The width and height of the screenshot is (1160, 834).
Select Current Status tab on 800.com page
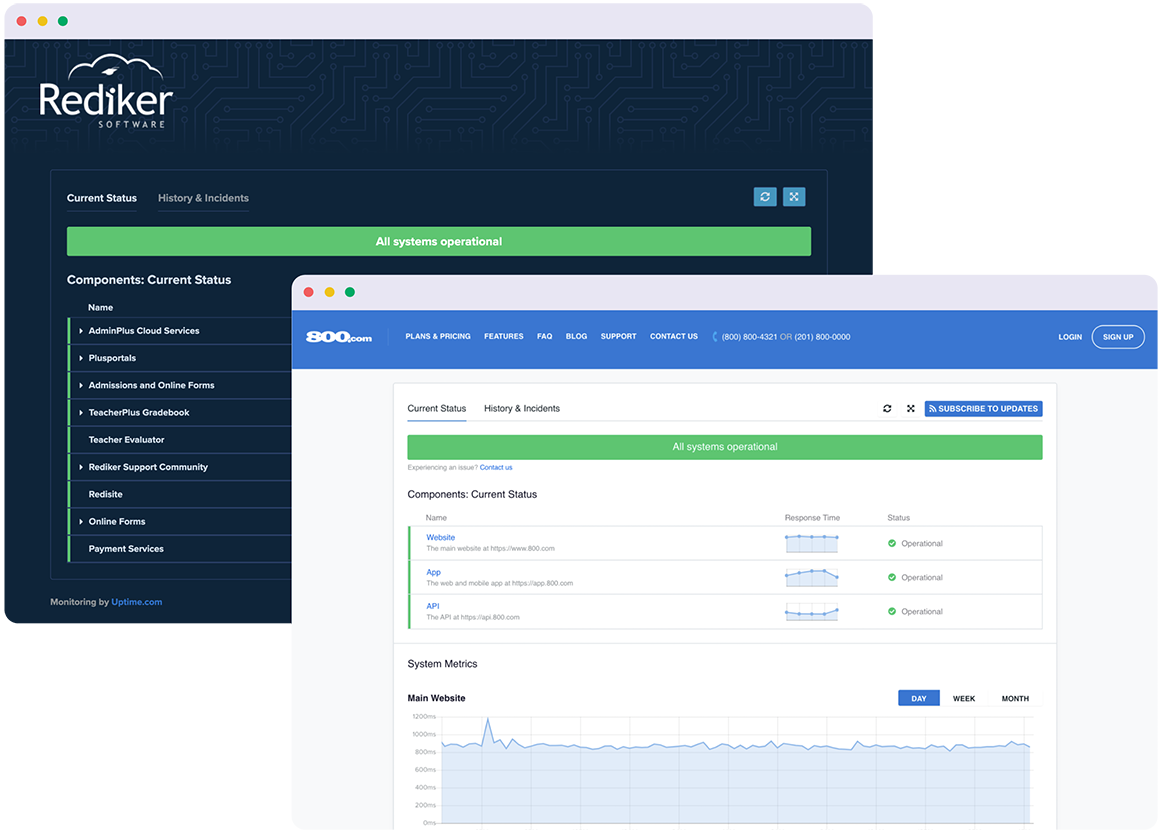pos(436,408)
